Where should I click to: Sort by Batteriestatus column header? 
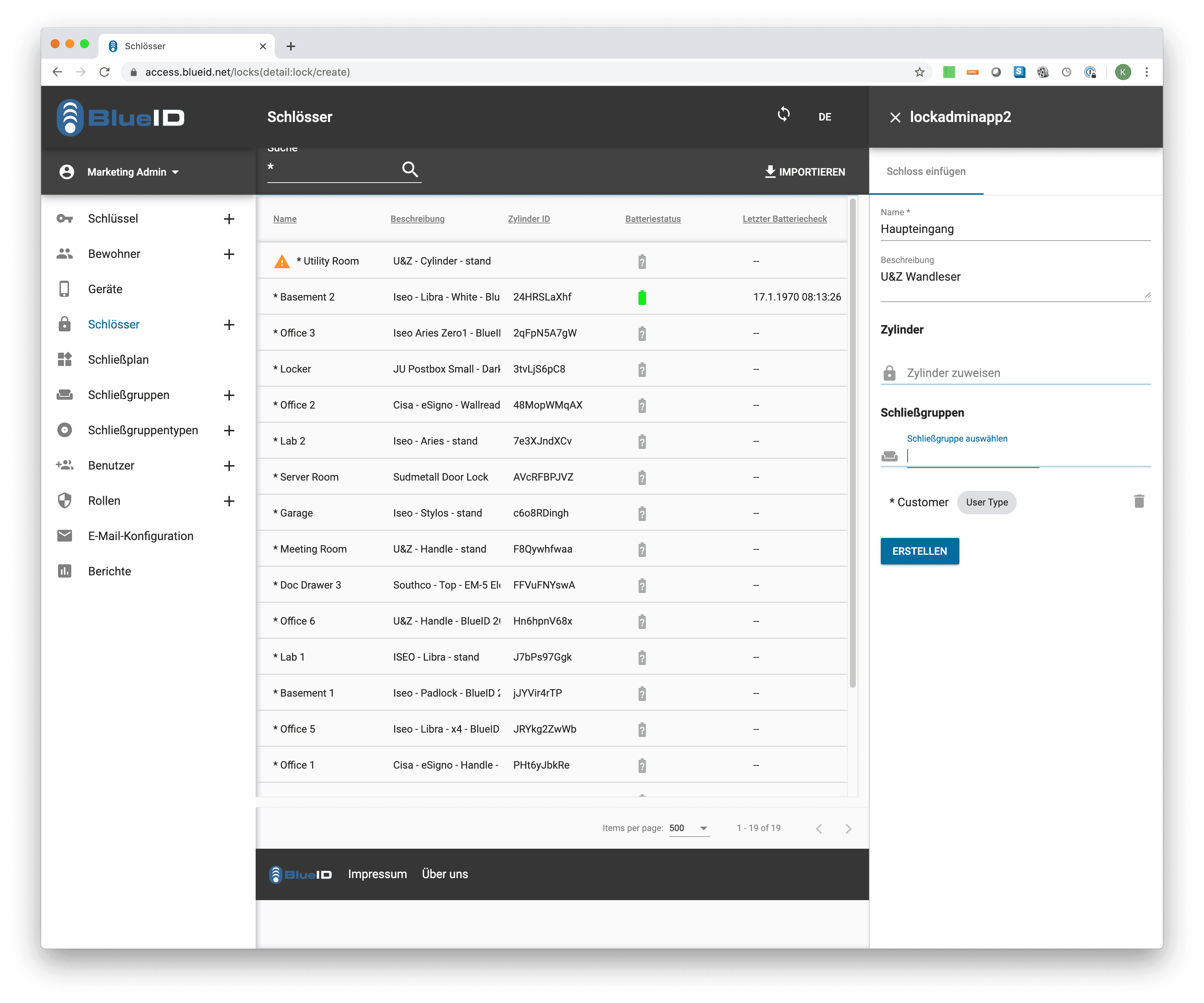[x=652, y=219]
